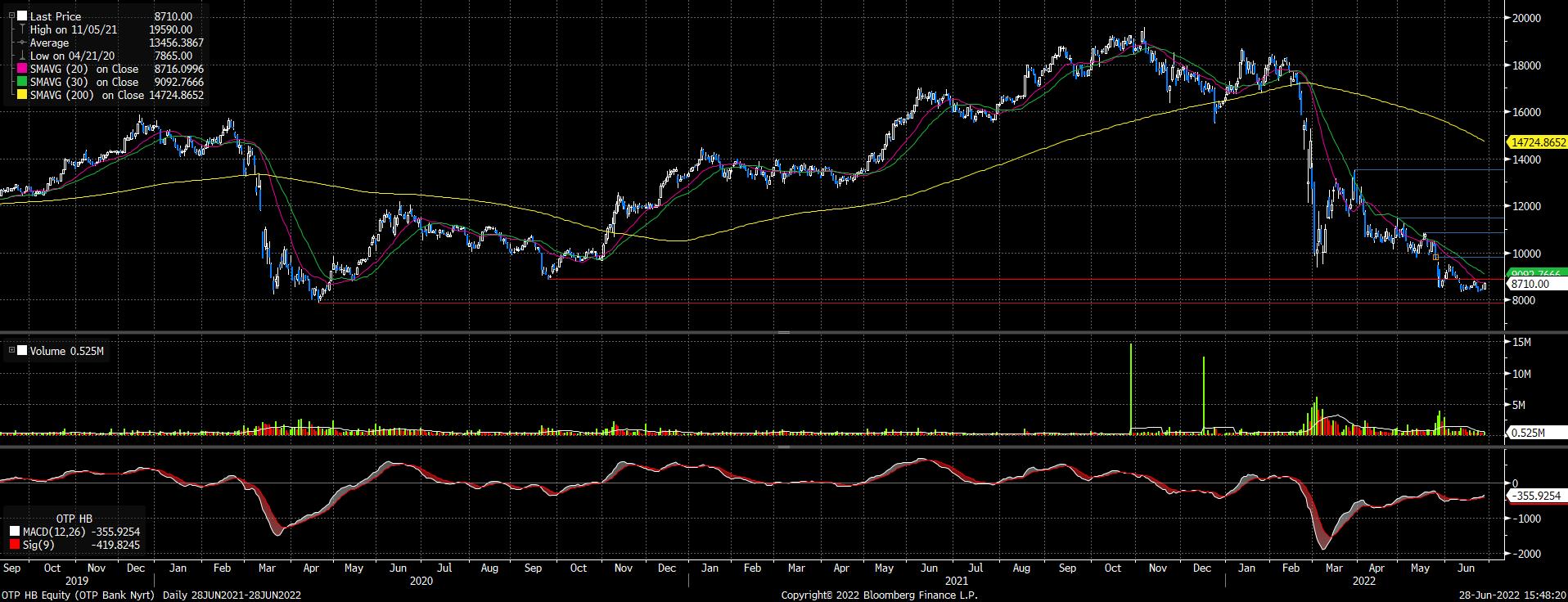The height and width of the screenshot is (602, 1568).
Task: Click the 'Sig(9)' legend label
Action: [x=38, y=545]
